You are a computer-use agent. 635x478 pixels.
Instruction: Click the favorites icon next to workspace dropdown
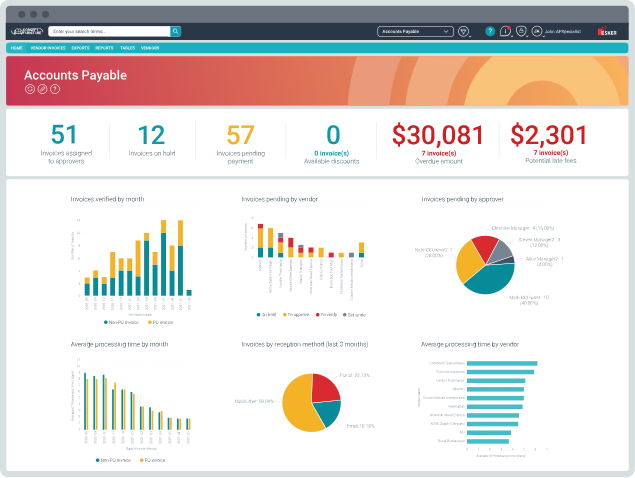click(464, 31)
